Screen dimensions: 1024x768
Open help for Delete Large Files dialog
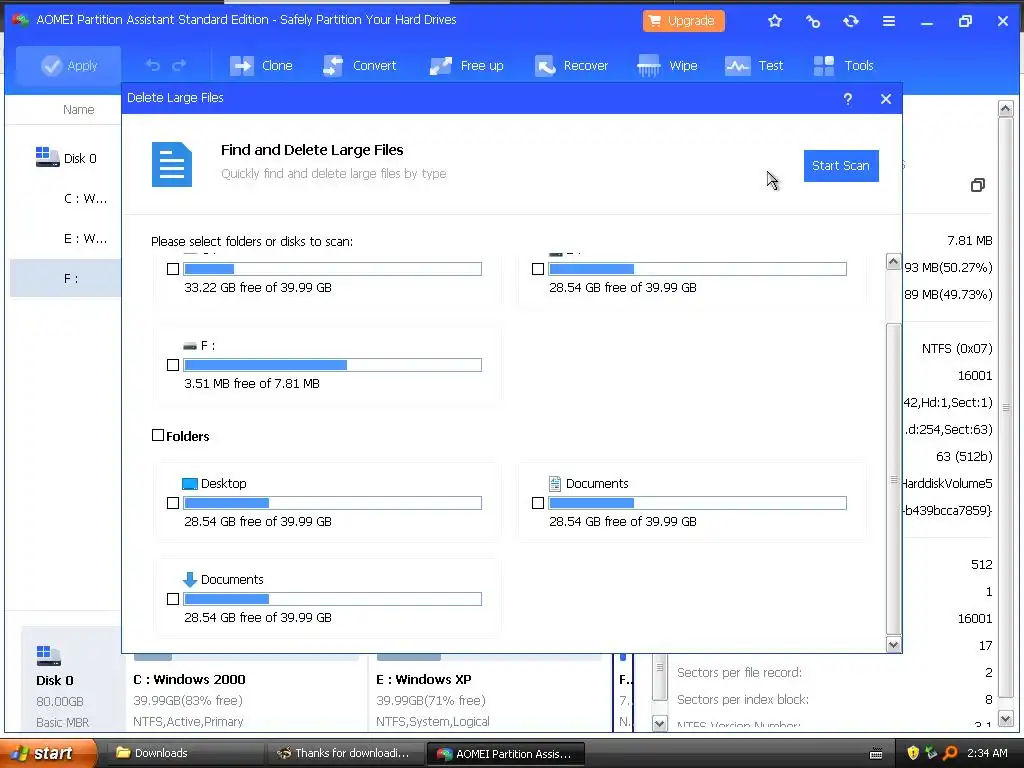(848, 99)
